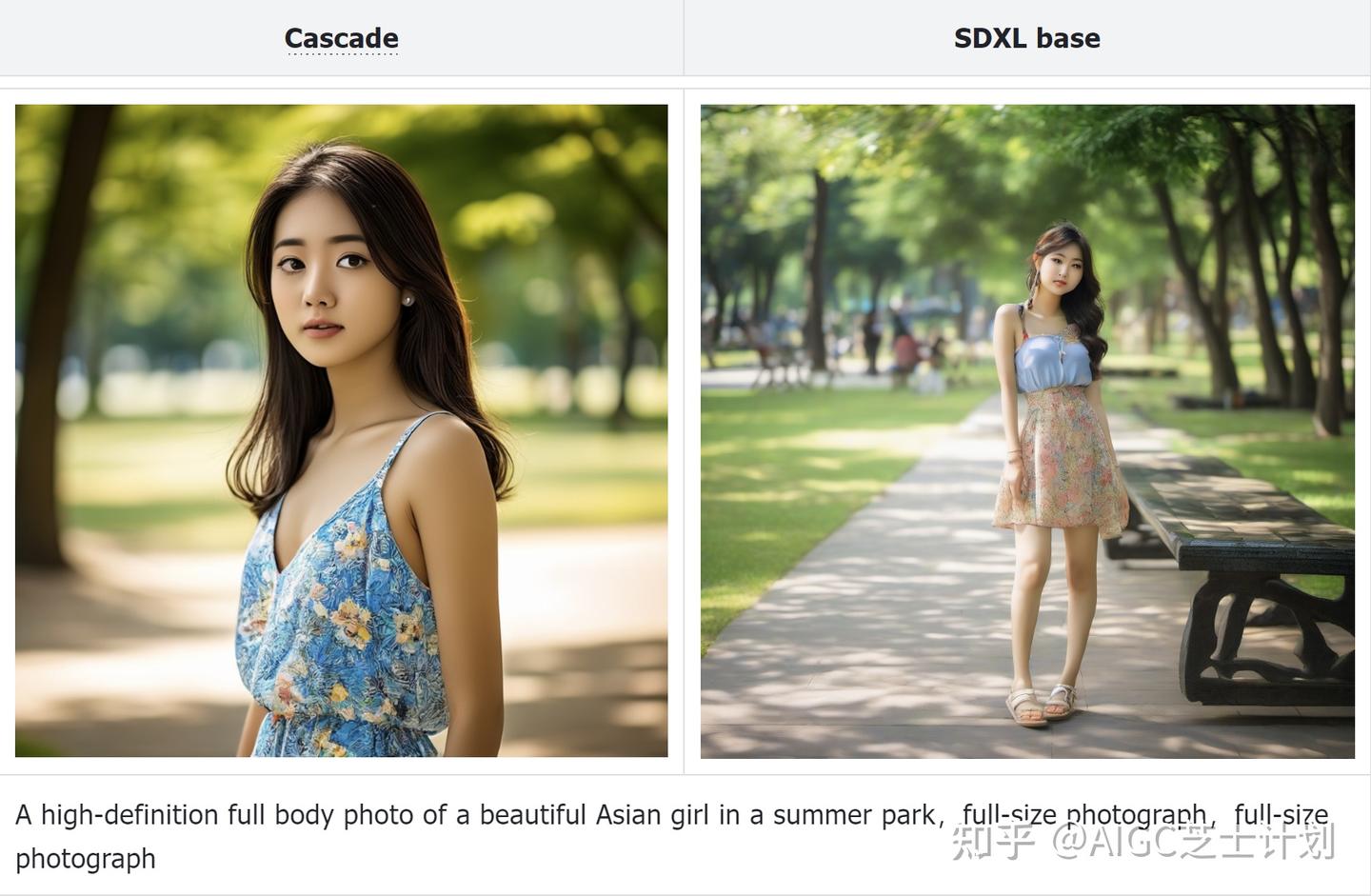Viewport: 1371px width, 896px height.
Task: Click the Cascade dotted-underline header link
Action: click(341, 38)
